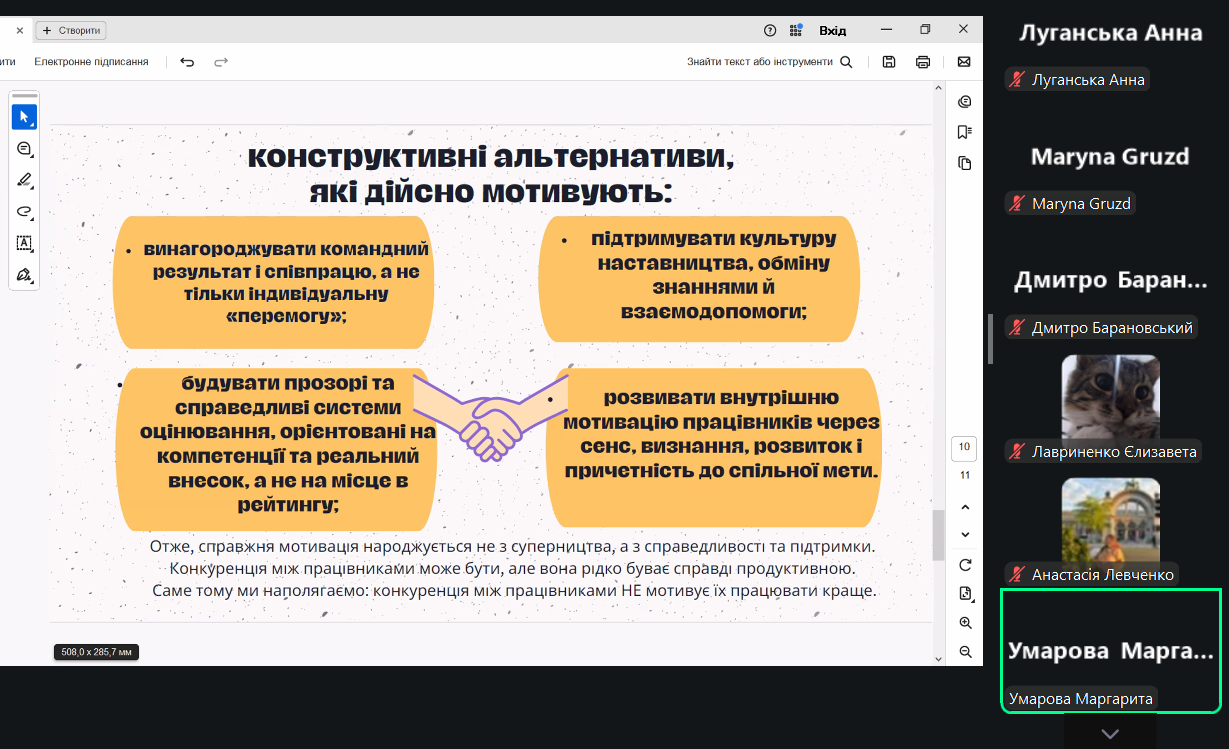Screen dimensions: 1229x749
Task: Open the fill and sign pen tool
Action: [x=24, y=274]
